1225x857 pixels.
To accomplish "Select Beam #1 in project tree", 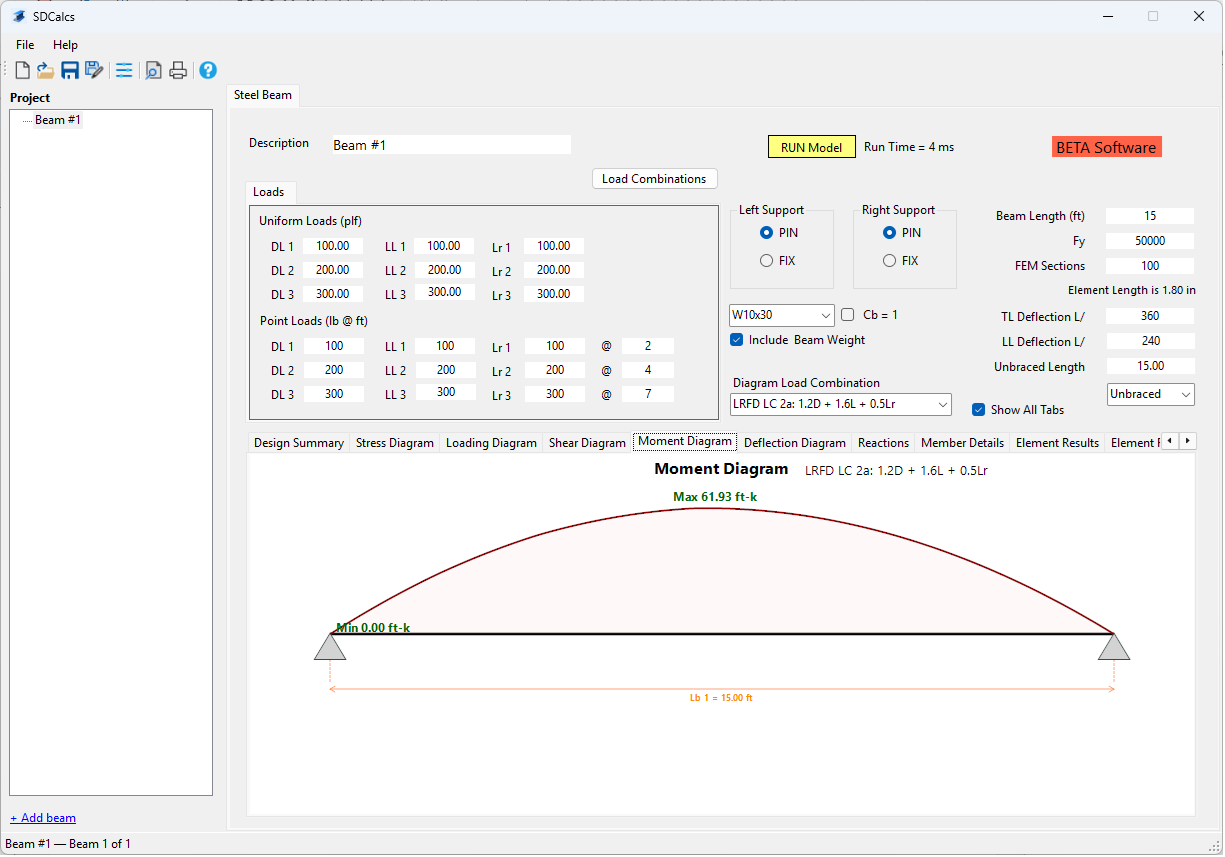I will coord(58,120).
